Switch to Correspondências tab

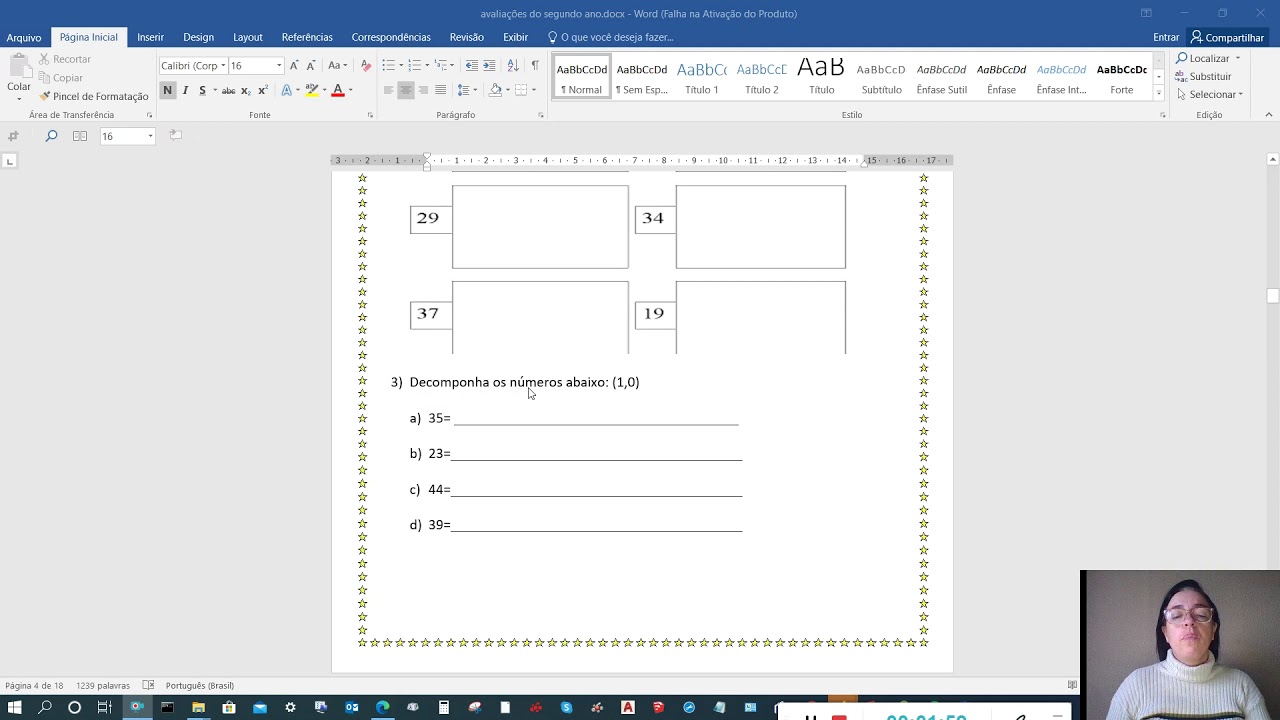(391, 37)
